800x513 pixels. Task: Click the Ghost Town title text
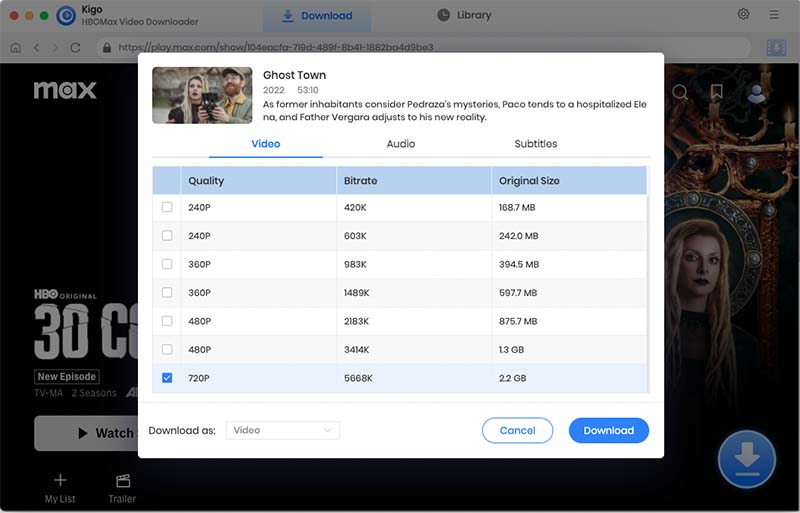point(294,75)
